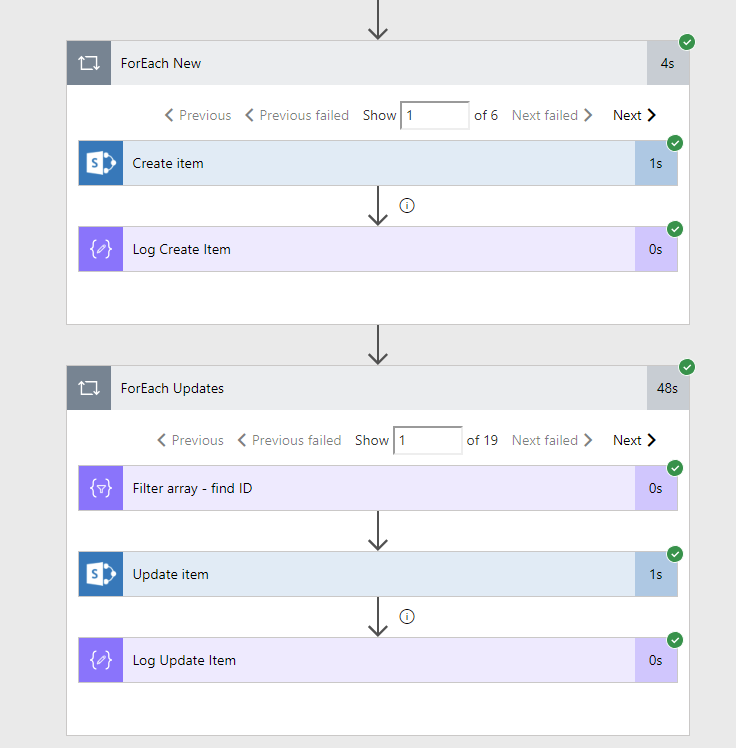The image size is (736, 748).
Task: Expand the Create item action
Action: tap(378, 163)
